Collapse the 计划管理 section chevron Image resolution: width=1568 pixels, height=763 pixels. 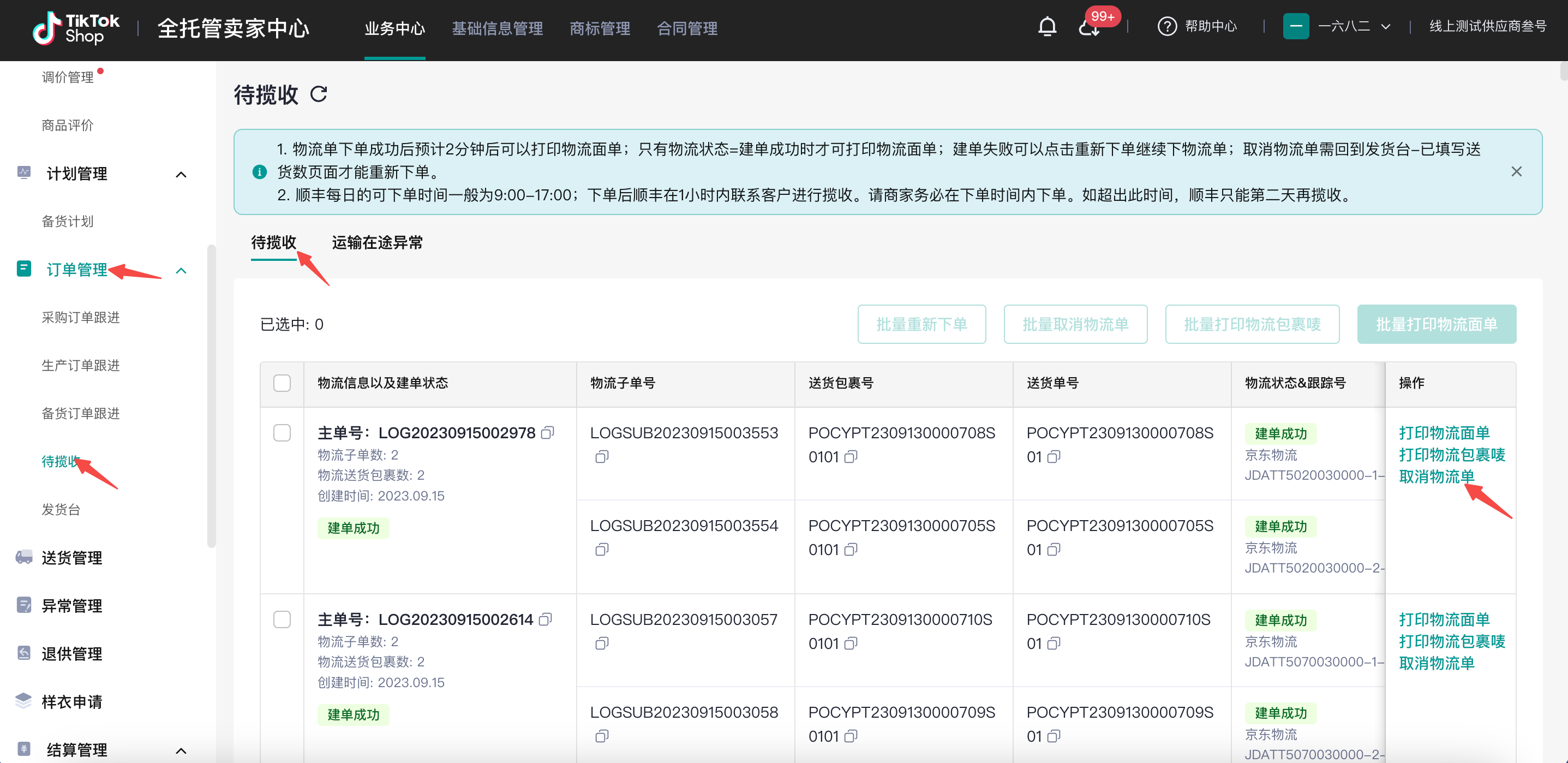click(x=181, y=175)
